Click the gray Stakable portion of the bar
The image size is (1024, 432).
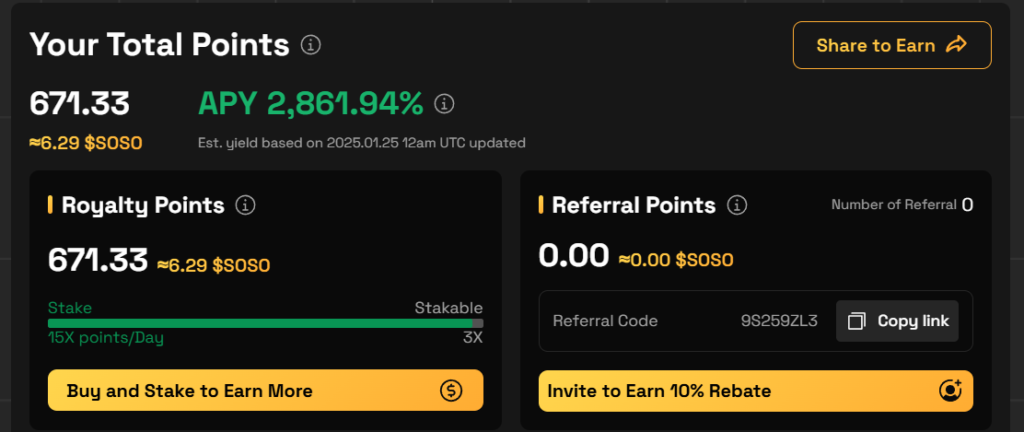[x=477, y=323]
